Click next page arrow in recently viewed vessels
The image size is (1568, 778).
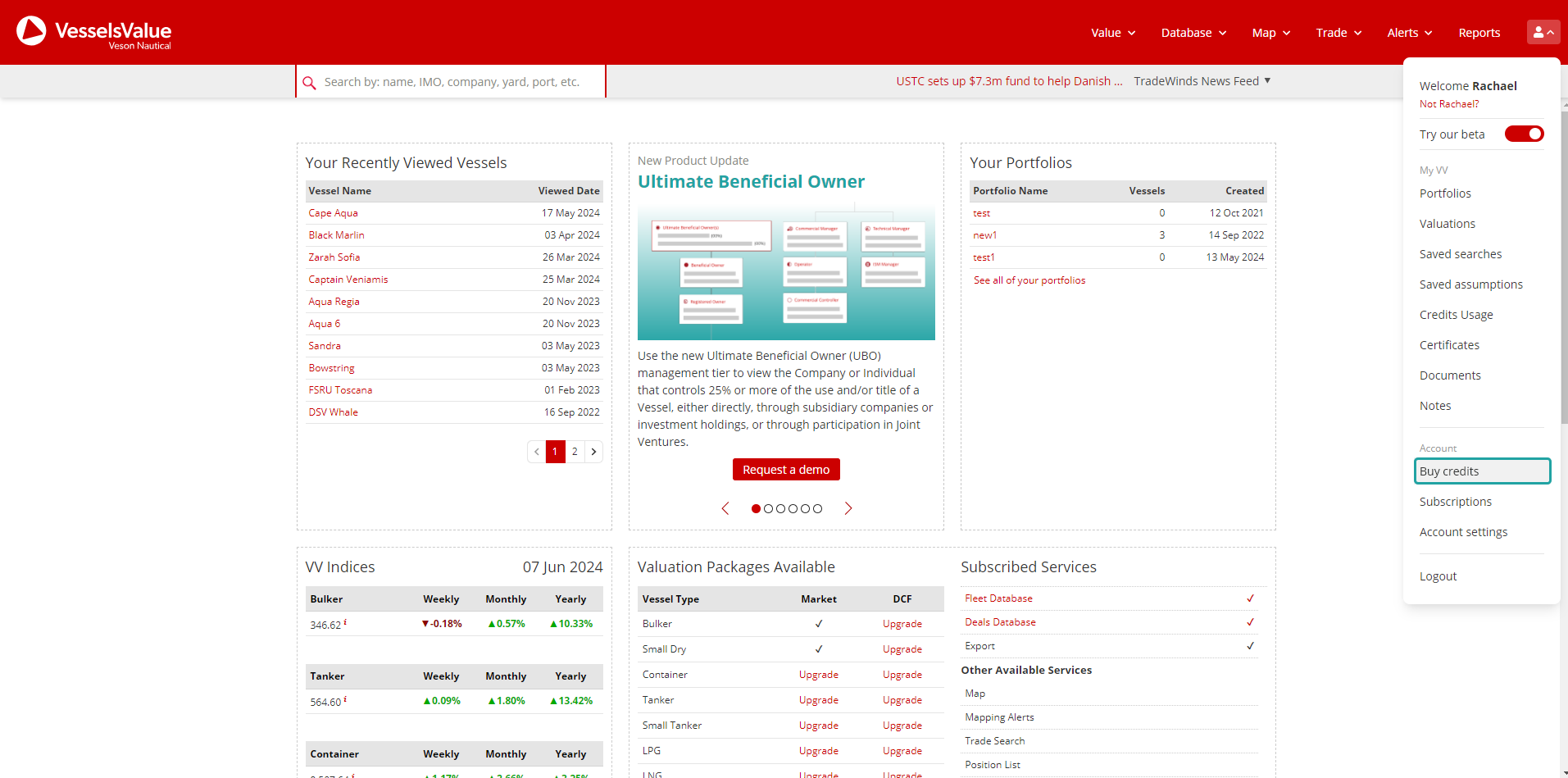tap(593, 452)
